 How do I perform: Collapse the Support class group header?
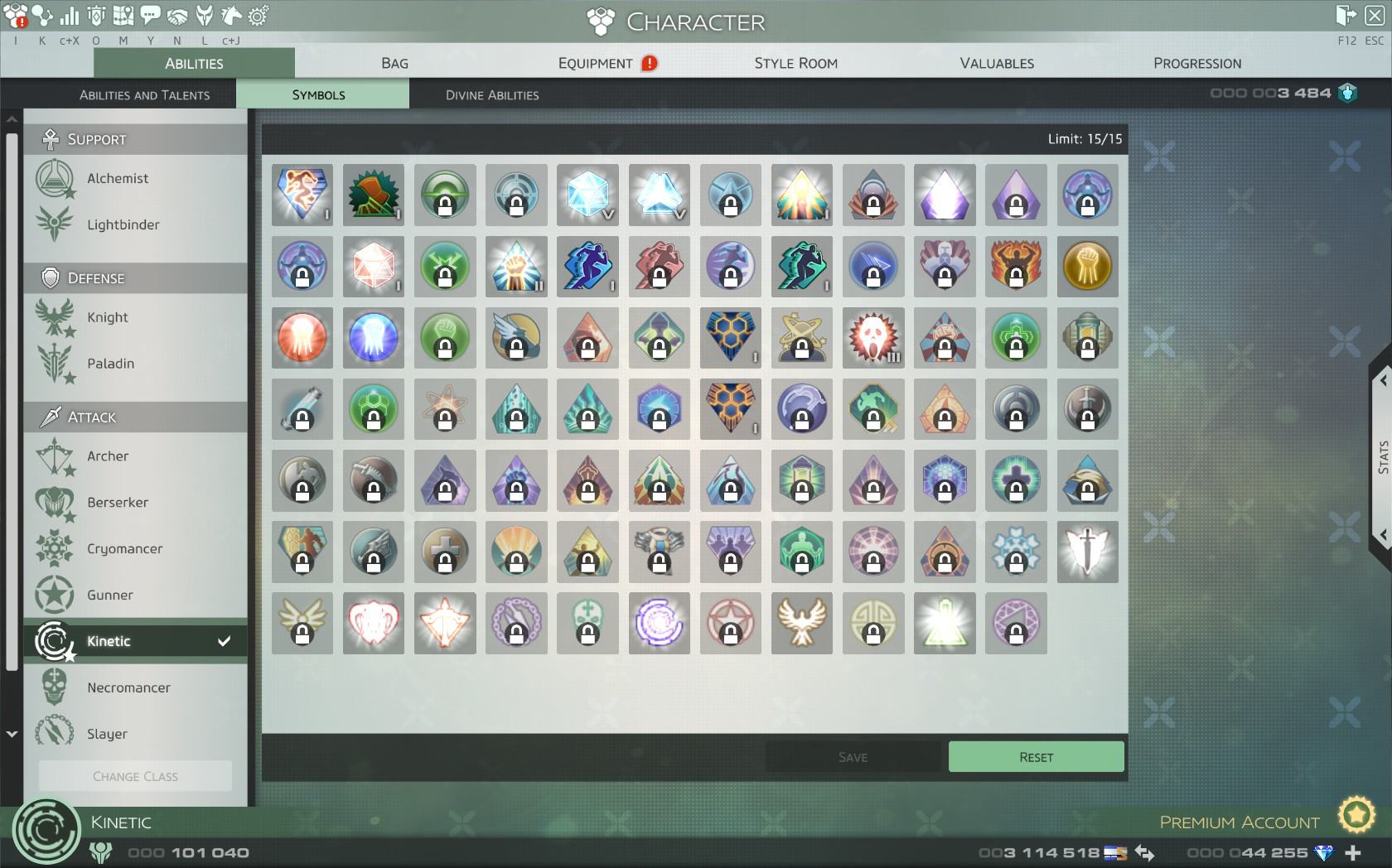point(136,139)
